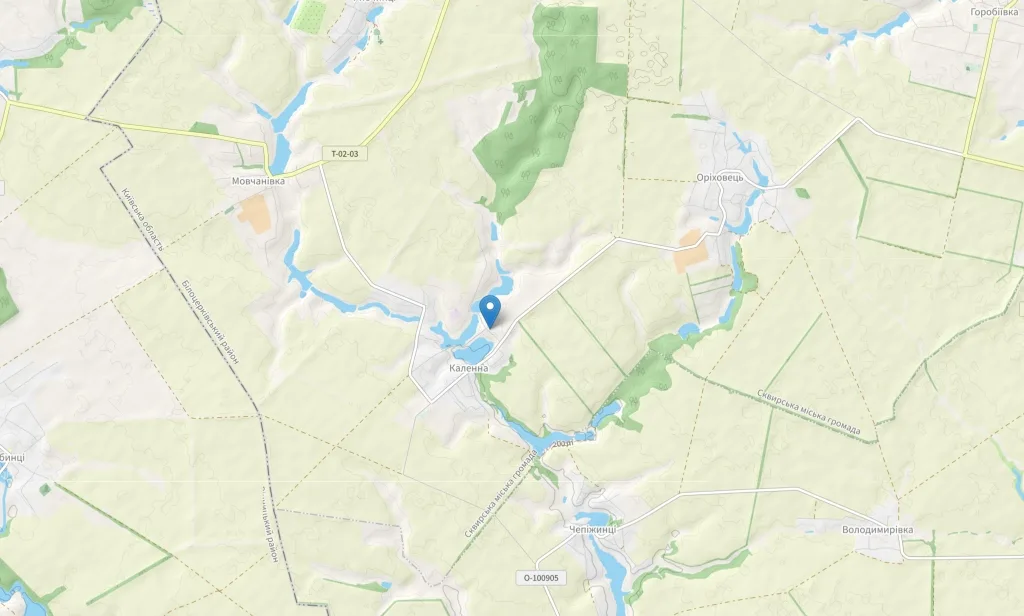Click the blue pond above Каленна label

pos(472,351)
